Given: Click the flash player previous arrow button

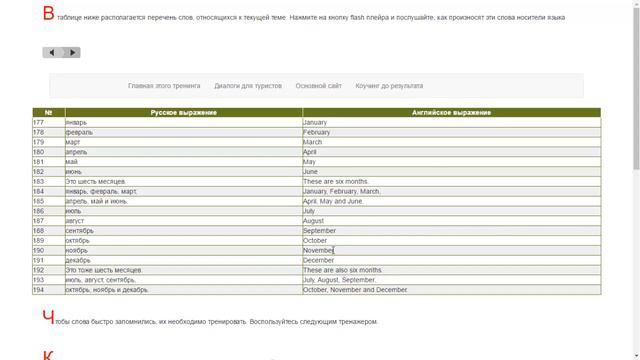Looking at the screenshot, I should click(52, 52).
